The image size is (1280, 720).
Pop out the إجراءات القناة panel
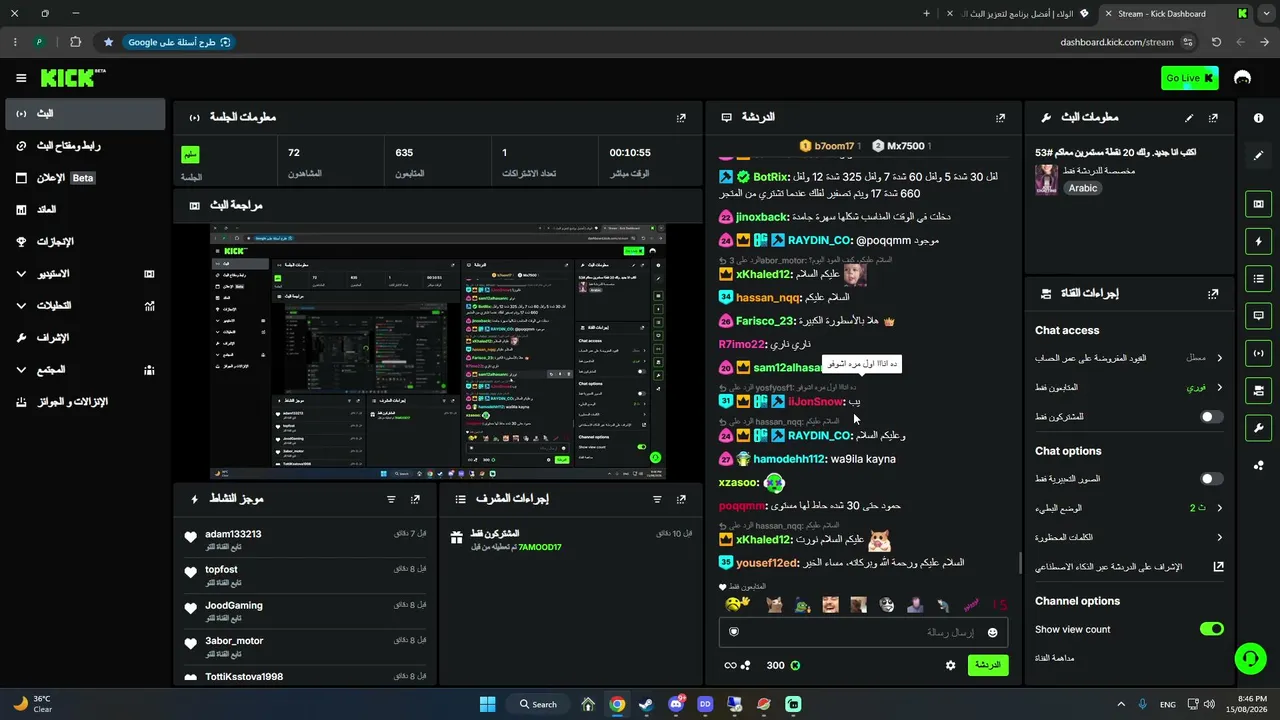point(1213,294)
